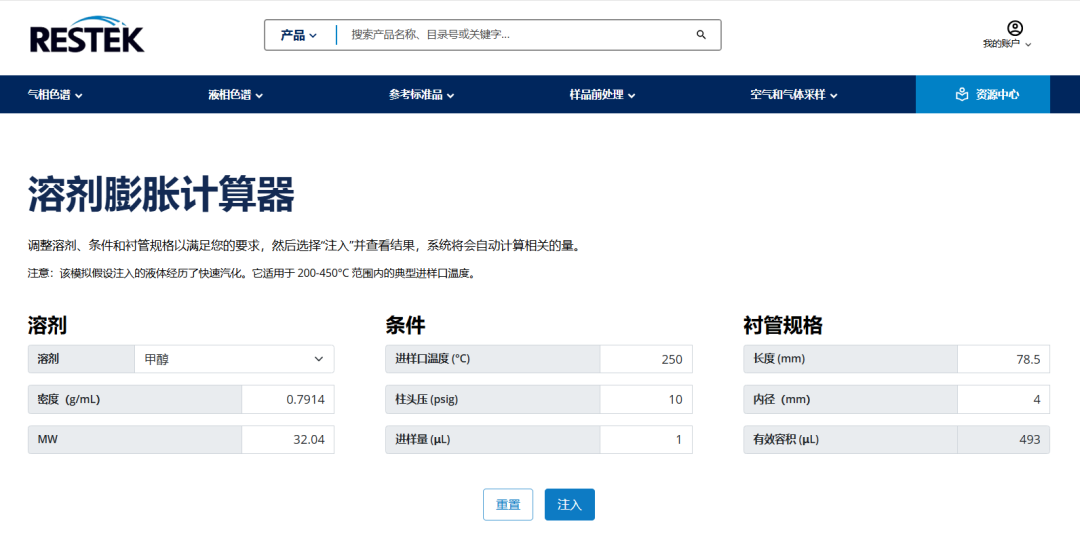Click the chevron beside 样品前处理
The image size is (1080, 549).
click(631, 96)
